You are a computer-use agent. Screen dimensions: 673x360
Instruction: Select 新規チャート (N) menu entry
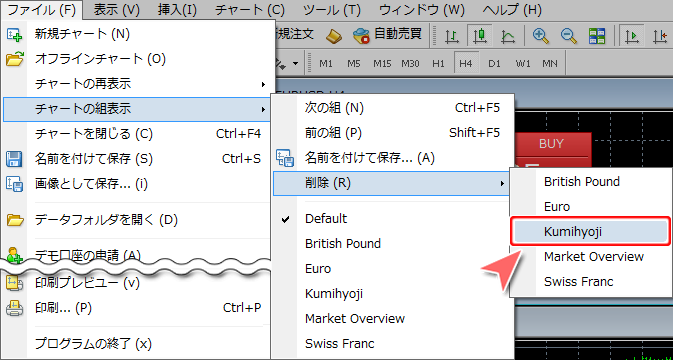[x=136, y=34]
